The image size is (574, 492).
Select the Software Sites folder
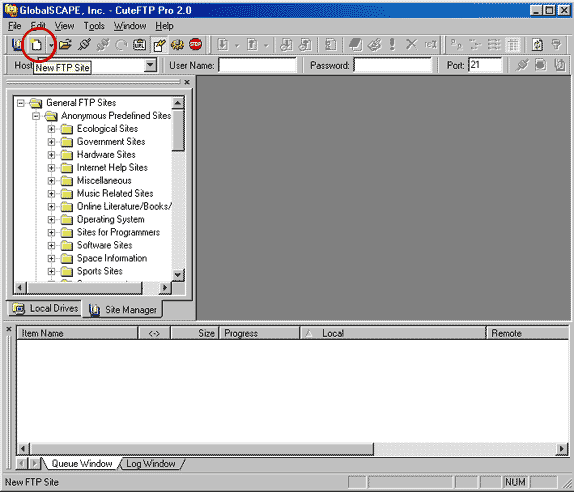point(104,245)
